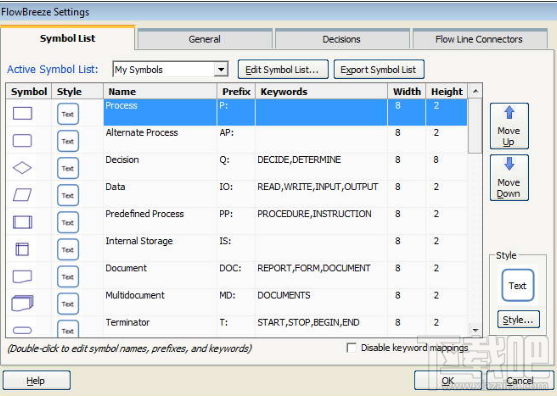Image resolution: width=557 pixels, height=396 pixels.
Task: Click the Symbol column header
Action: click(x=29, y=91)
